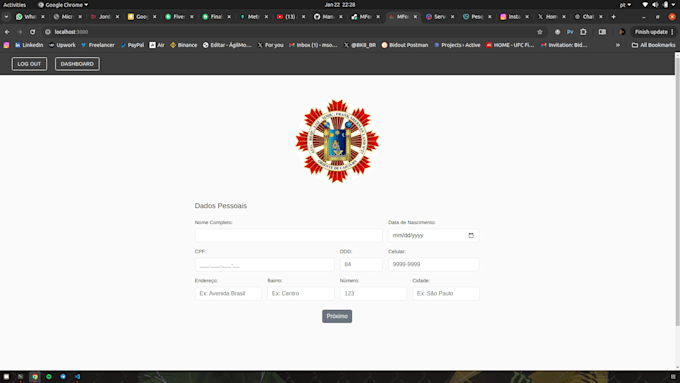This screenshot has height=383, width=680.
Task: Open the Instagram bookmark icon
Action: coord(6,45)
